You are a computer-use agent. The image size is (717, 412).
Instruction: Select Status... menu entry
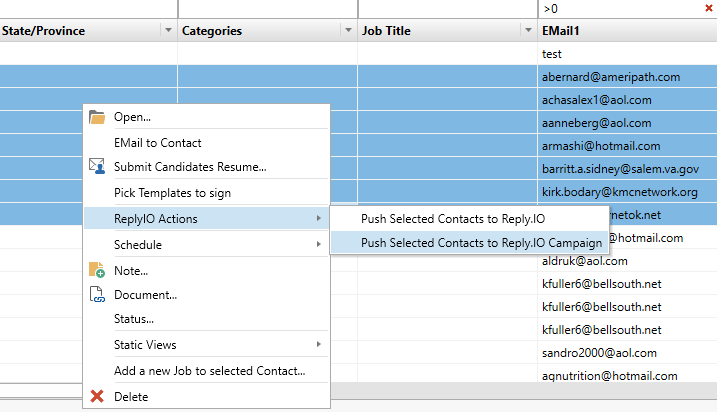[x=207, y=319]
